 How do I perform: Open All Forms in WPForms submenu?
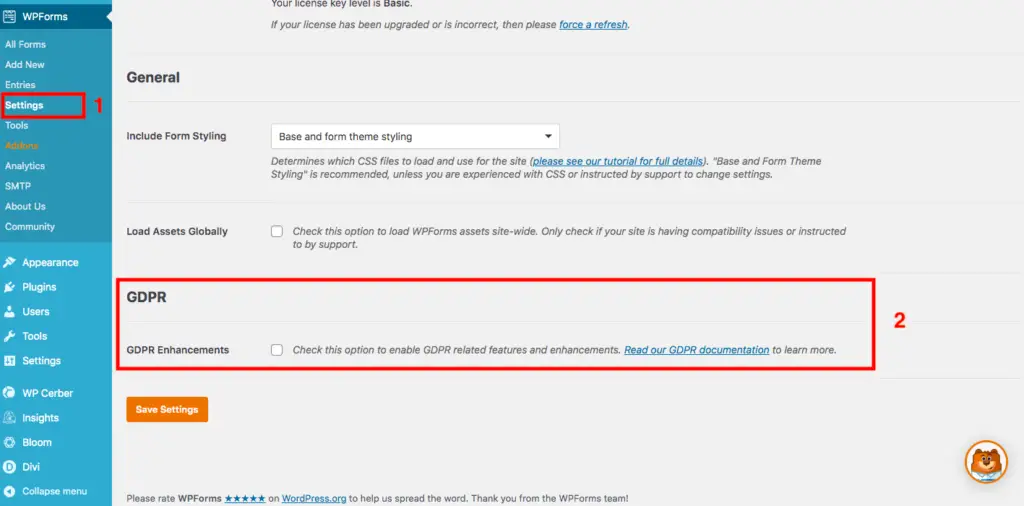coord(25,44)
